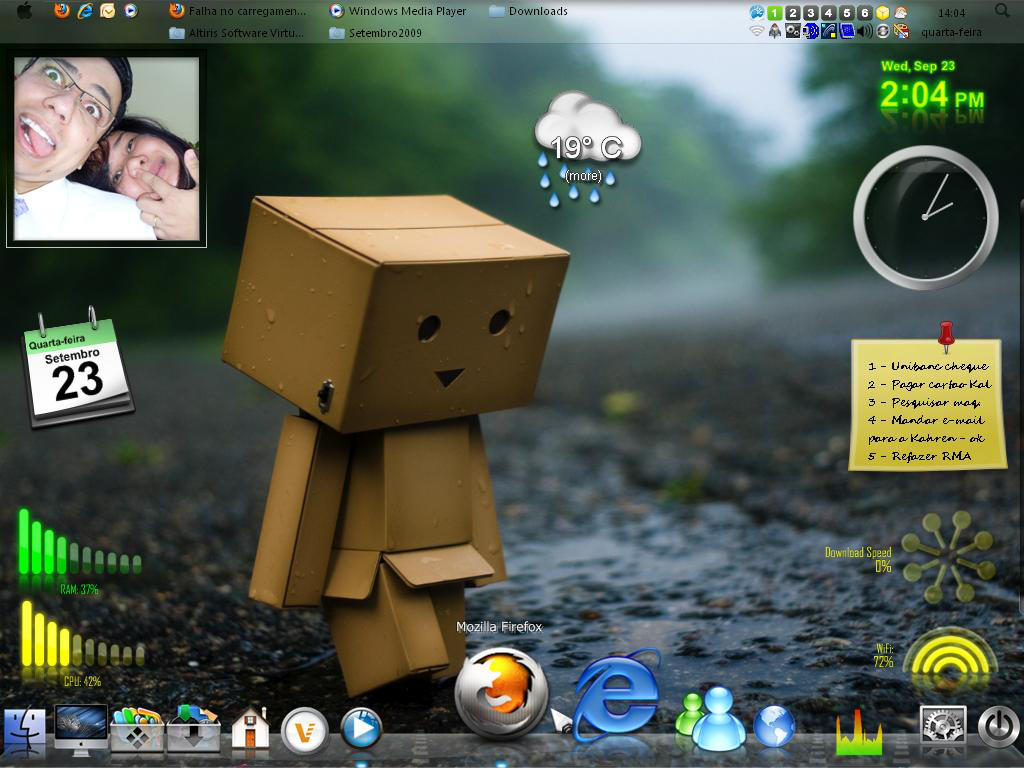
Task: Click the 14:04 clock in top bar
Action: [x=952, y=13]
